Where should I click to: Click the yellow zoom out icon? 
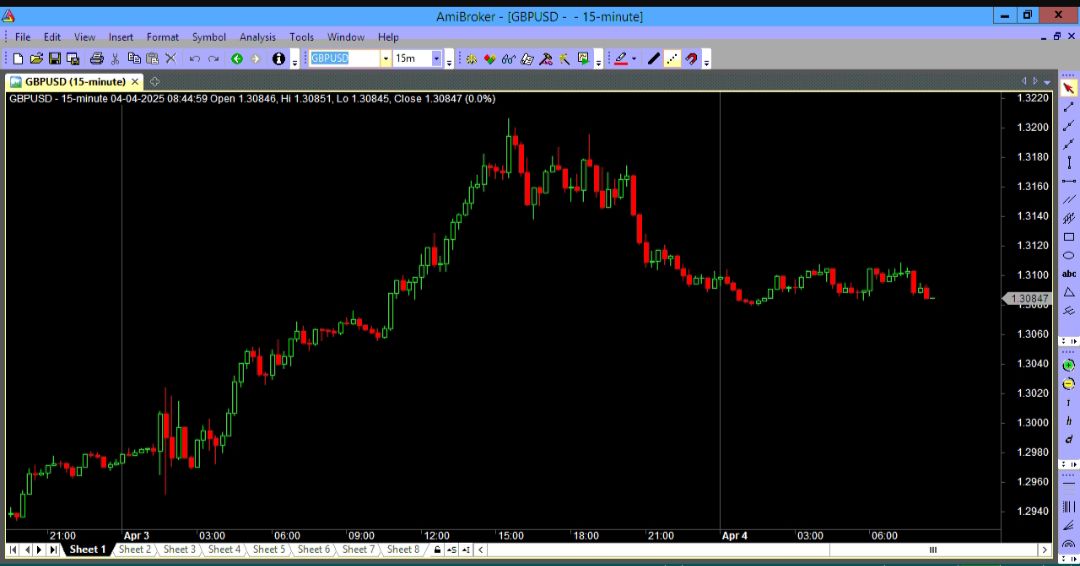pos(1068,384)
